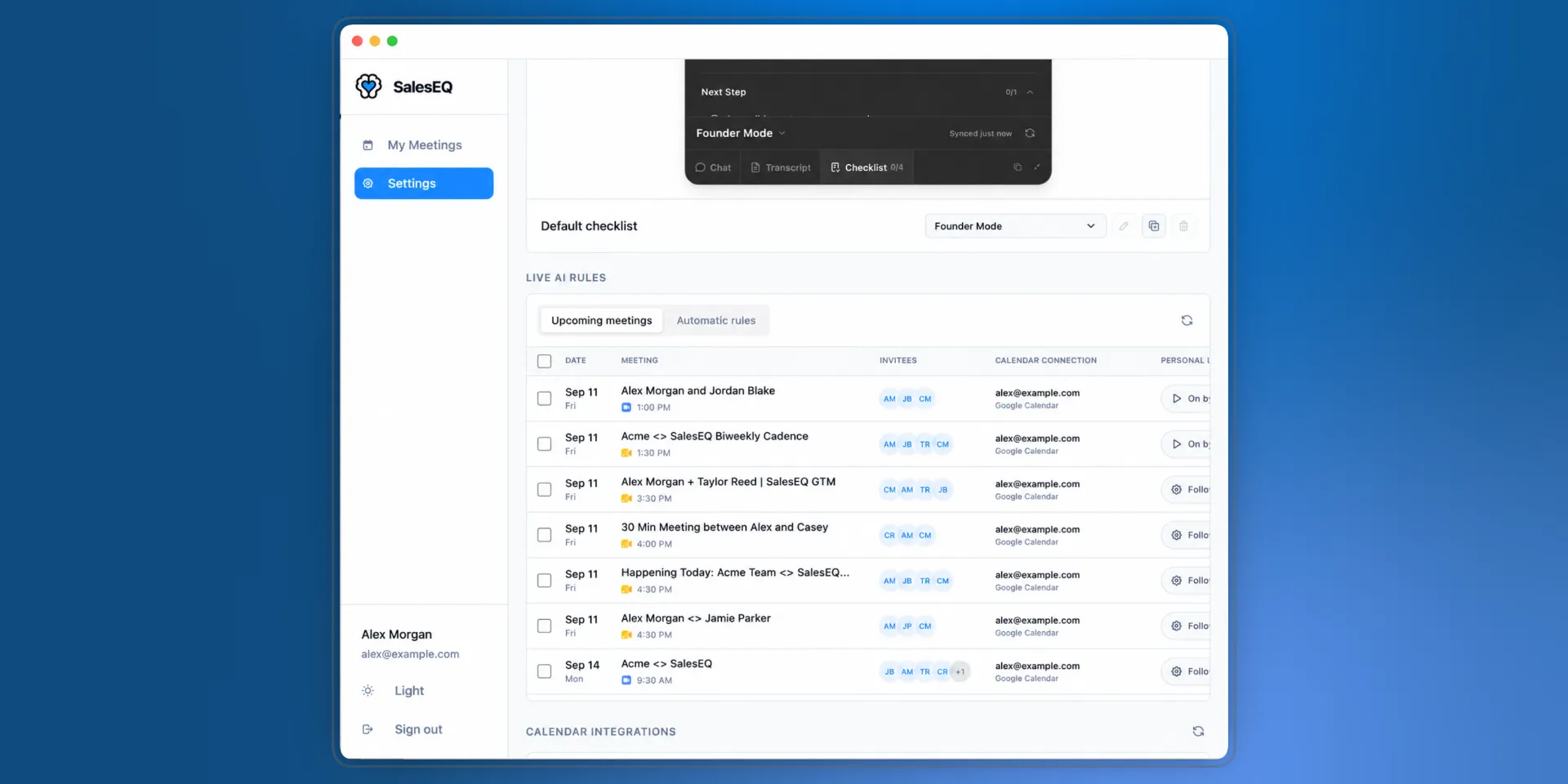This screenshot has height=784, width=1568.
Task: Click the copy icon in the dark widget
Action: pyautogui.click(x=1018, y=167)
